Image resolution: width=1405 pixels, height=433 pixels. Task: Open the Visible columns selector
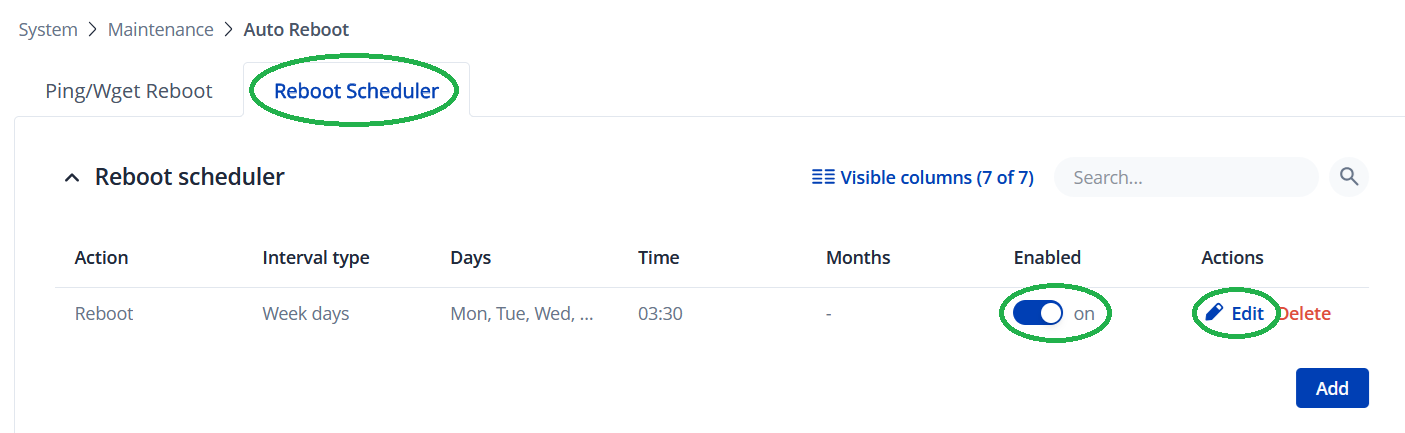(922, 178)
